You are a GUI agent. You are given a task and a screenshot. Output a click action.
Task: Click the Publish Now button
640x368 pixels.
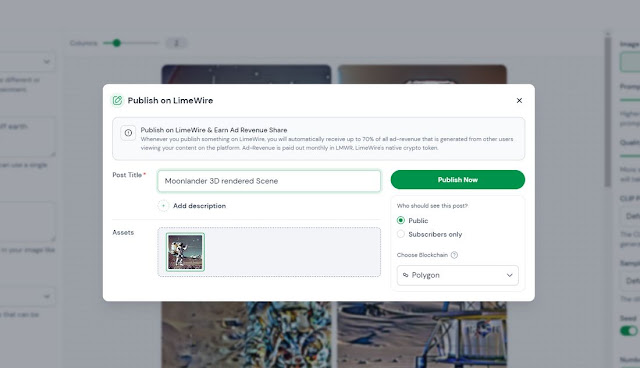(458, 180)
